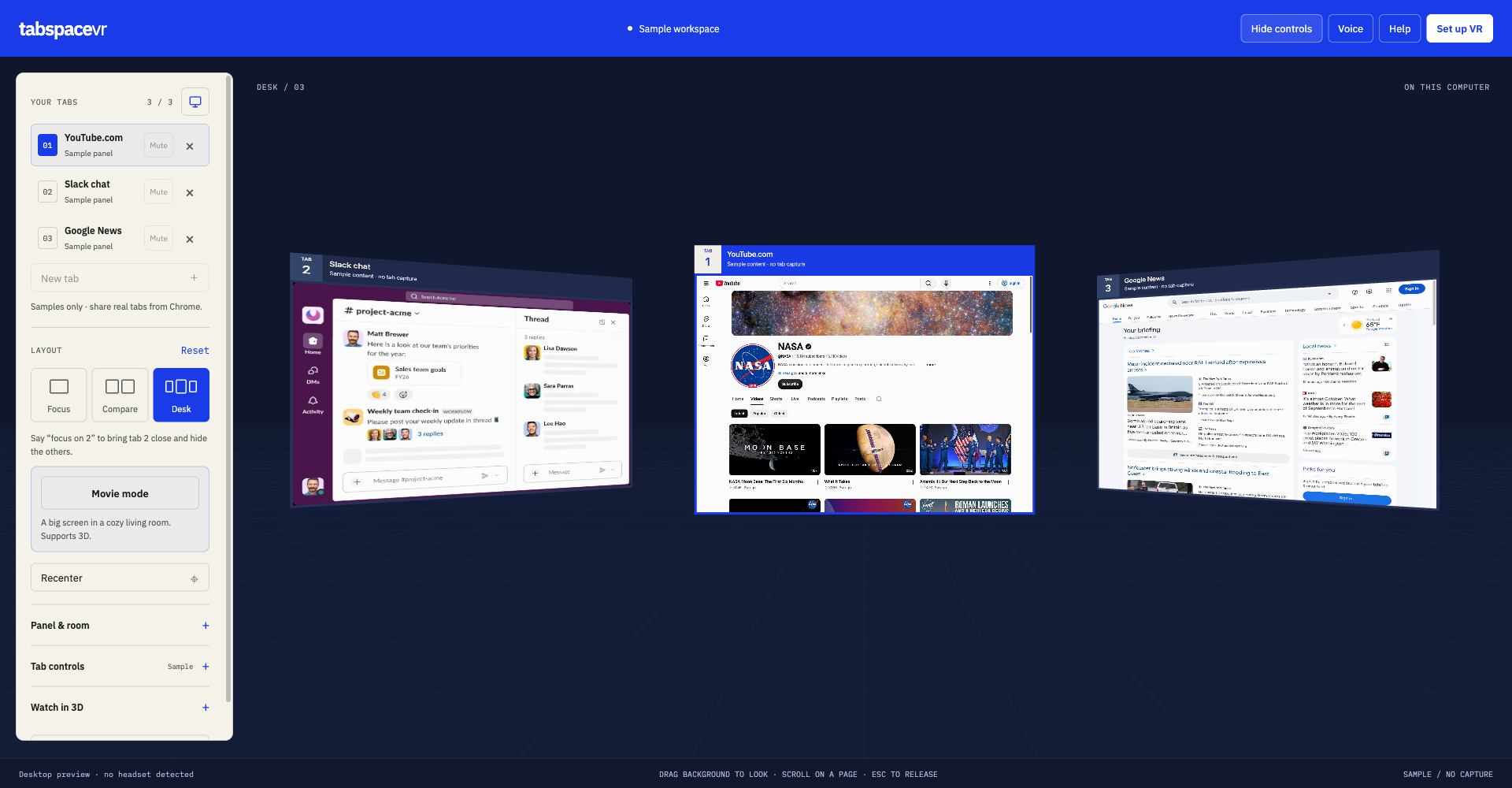Open Help from the header
The image size is (1512, 788).
[x=1399, y=28]
